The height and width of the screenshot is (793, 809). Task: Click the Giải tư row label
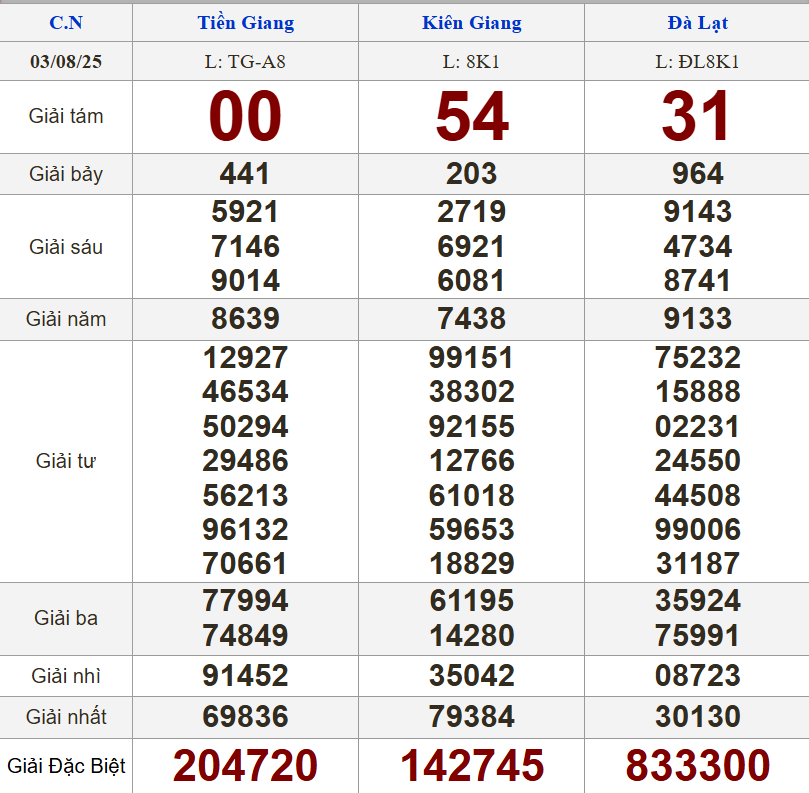[x=66, y=461]
